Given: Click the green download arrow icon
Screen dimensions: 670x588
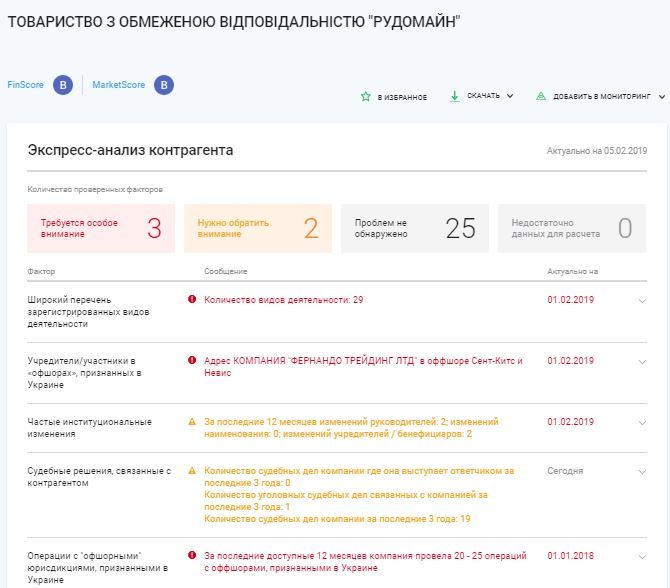Looking at the screenshot, I should 455,96.
